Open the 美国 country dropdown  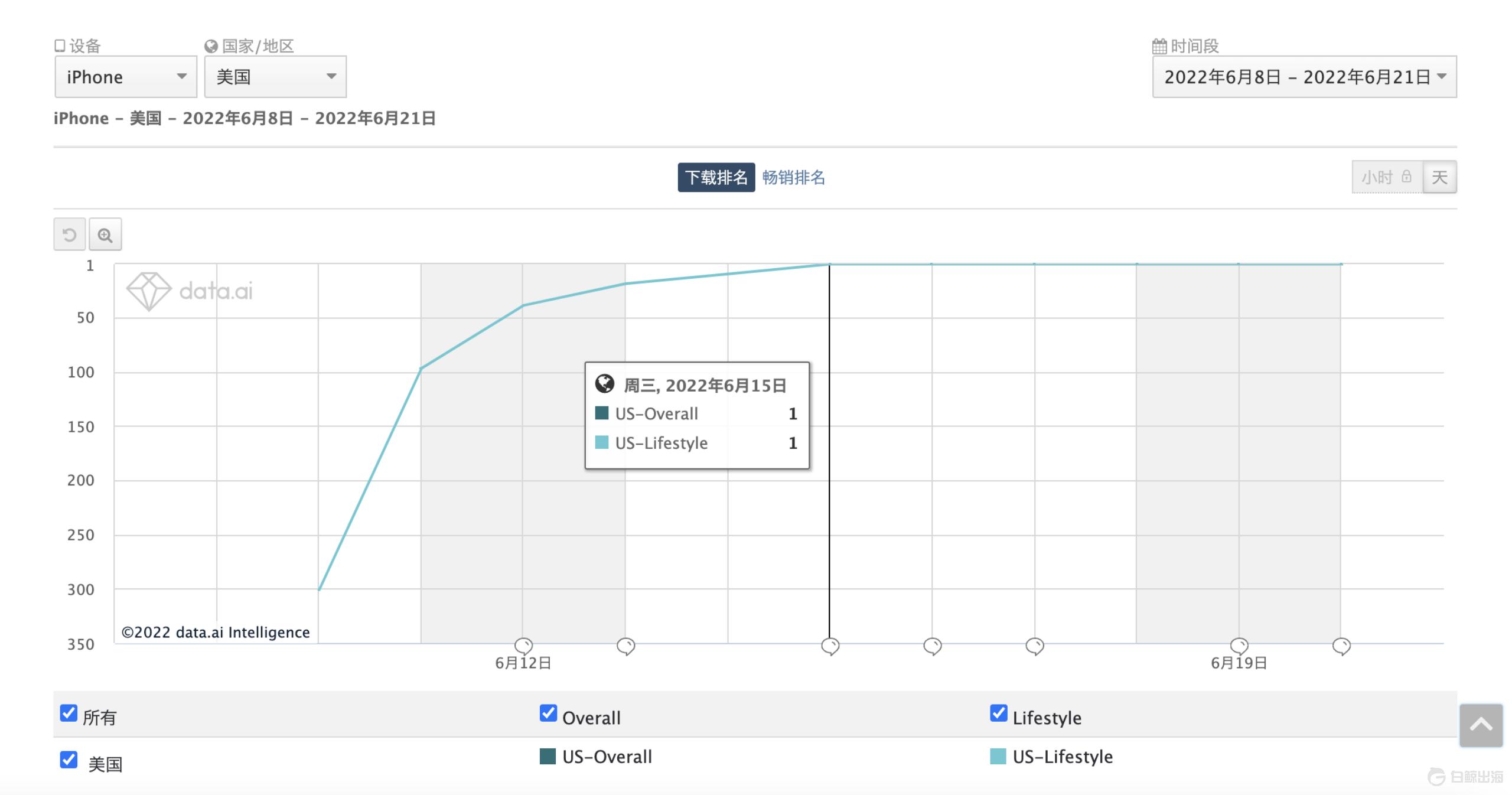[x=275, y=77]
